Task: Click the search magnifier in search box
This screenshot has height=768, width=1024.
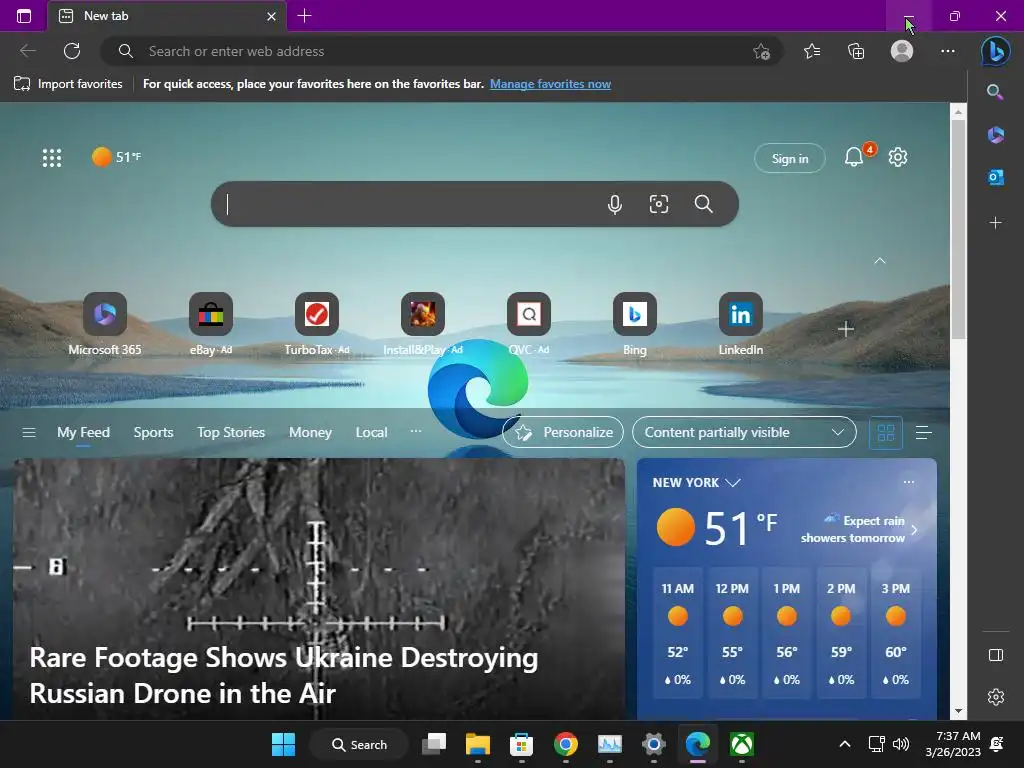Action: point(703,204)
